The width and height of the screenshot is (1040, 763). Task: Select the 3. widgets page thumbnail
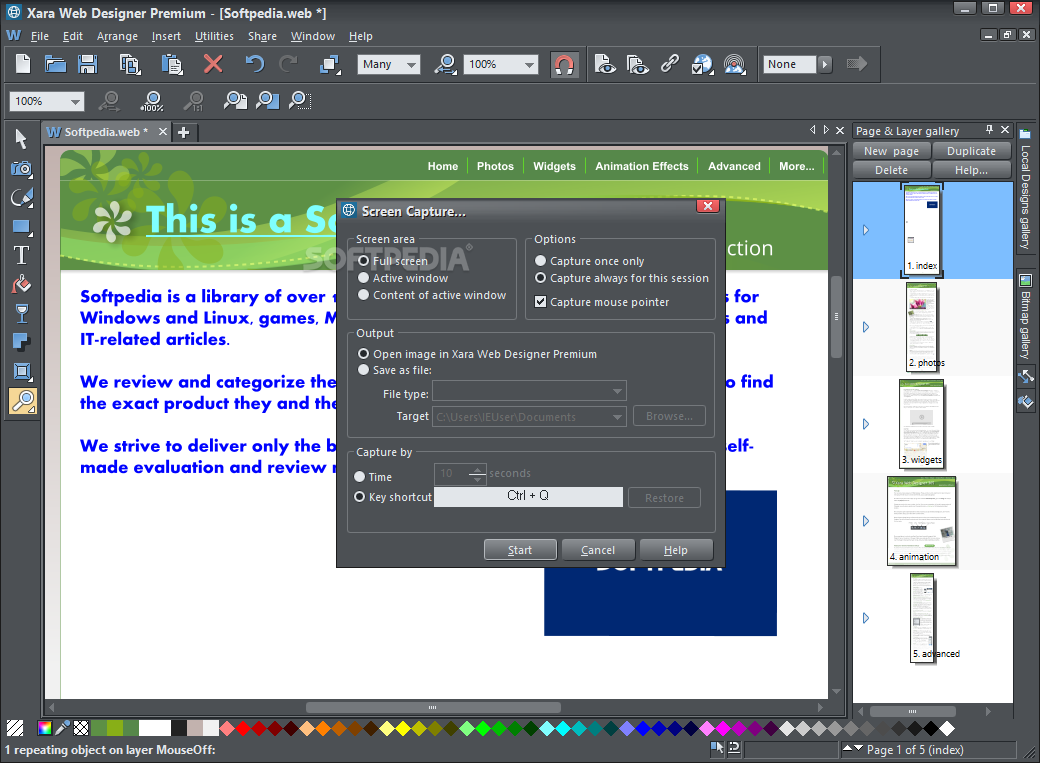922,424
